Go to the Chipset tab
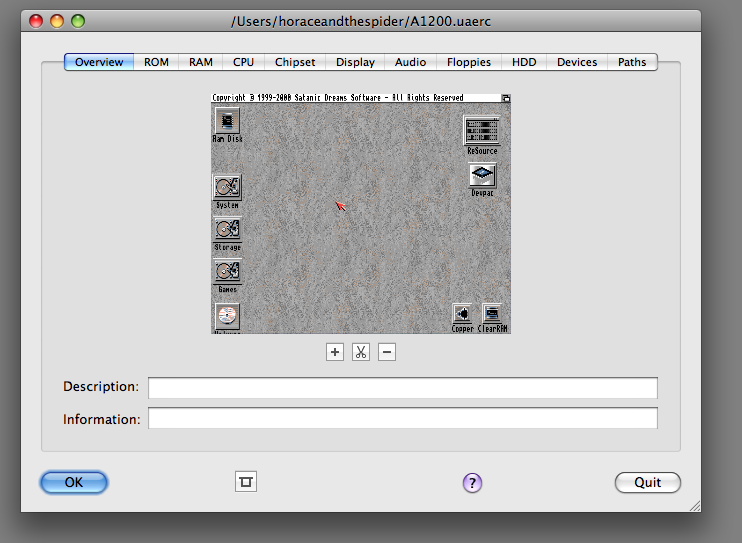This screenshot has height=543, width=742. (295, 62)
